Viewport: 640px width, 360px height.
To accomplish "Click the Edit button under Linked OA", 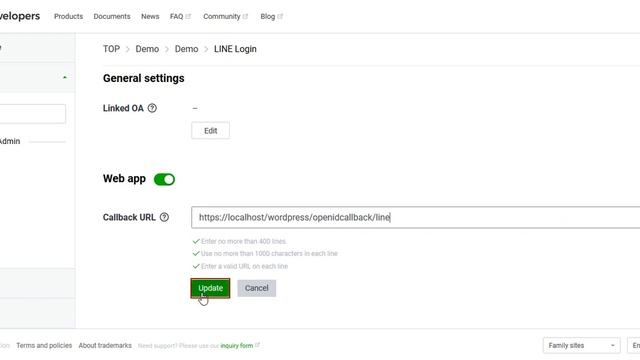I will [x=210, y=131].
